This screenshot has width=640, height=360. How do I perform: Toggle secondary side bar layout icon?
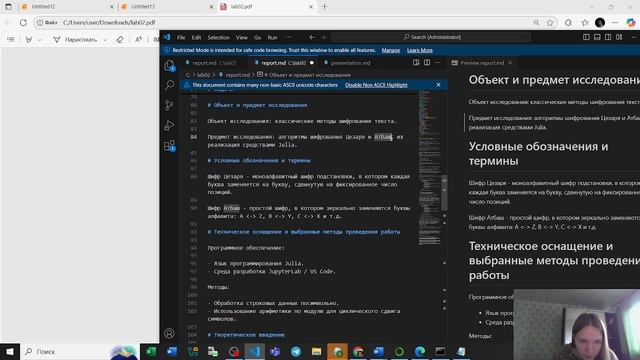coord(608,37)
